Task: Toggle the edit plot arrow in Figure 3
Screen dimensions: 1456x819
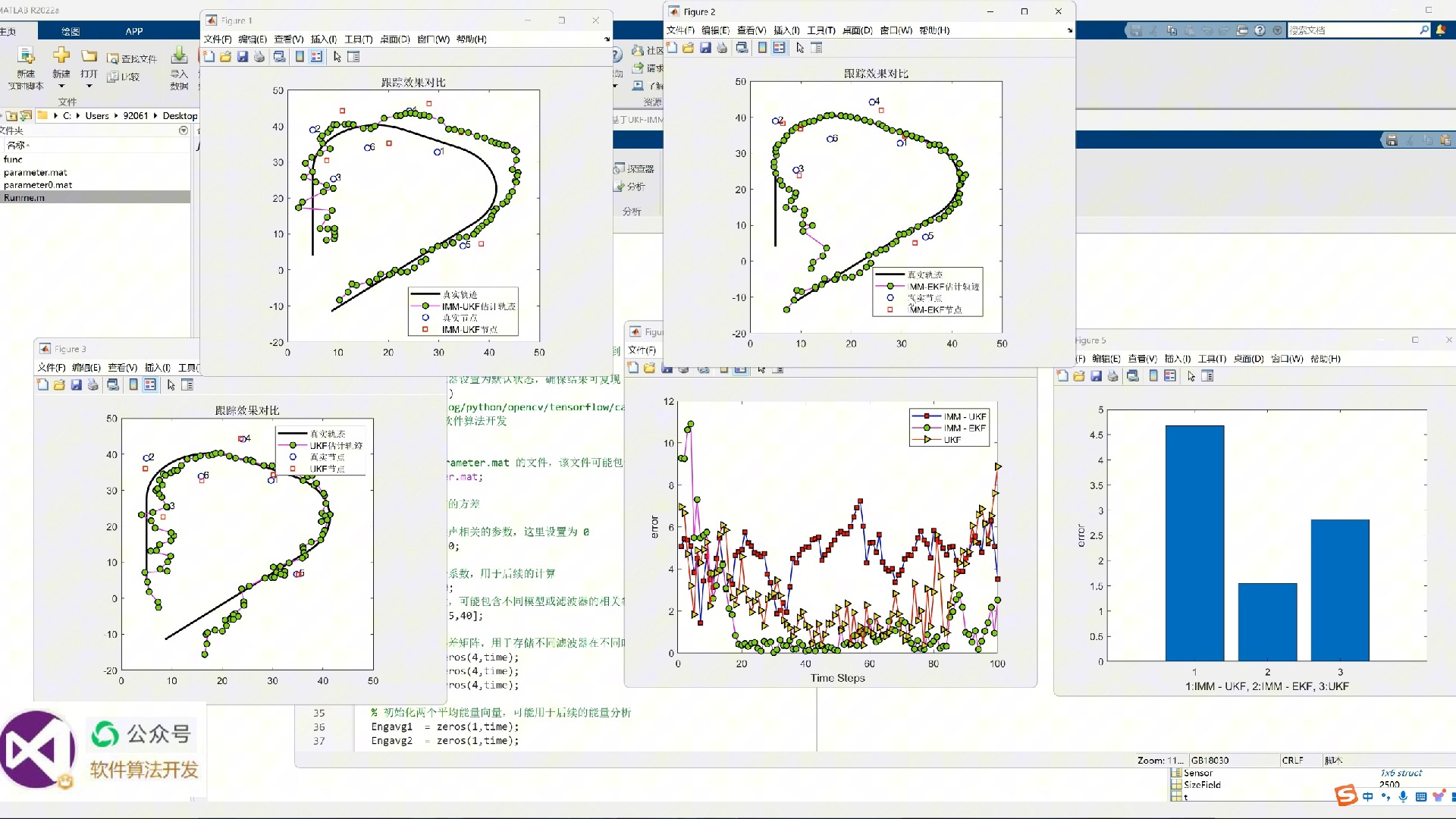Action: [x=171, y=385]
